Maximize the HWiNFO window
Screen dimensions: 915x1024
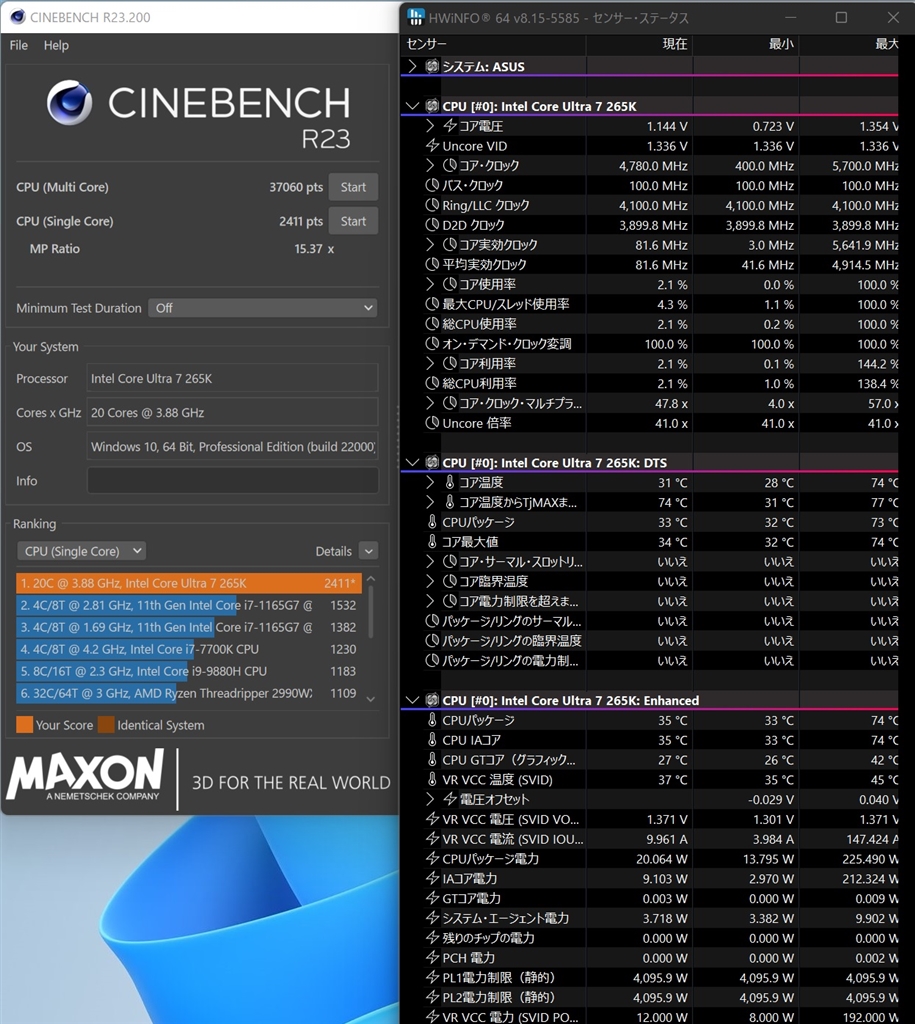[841, 18]
